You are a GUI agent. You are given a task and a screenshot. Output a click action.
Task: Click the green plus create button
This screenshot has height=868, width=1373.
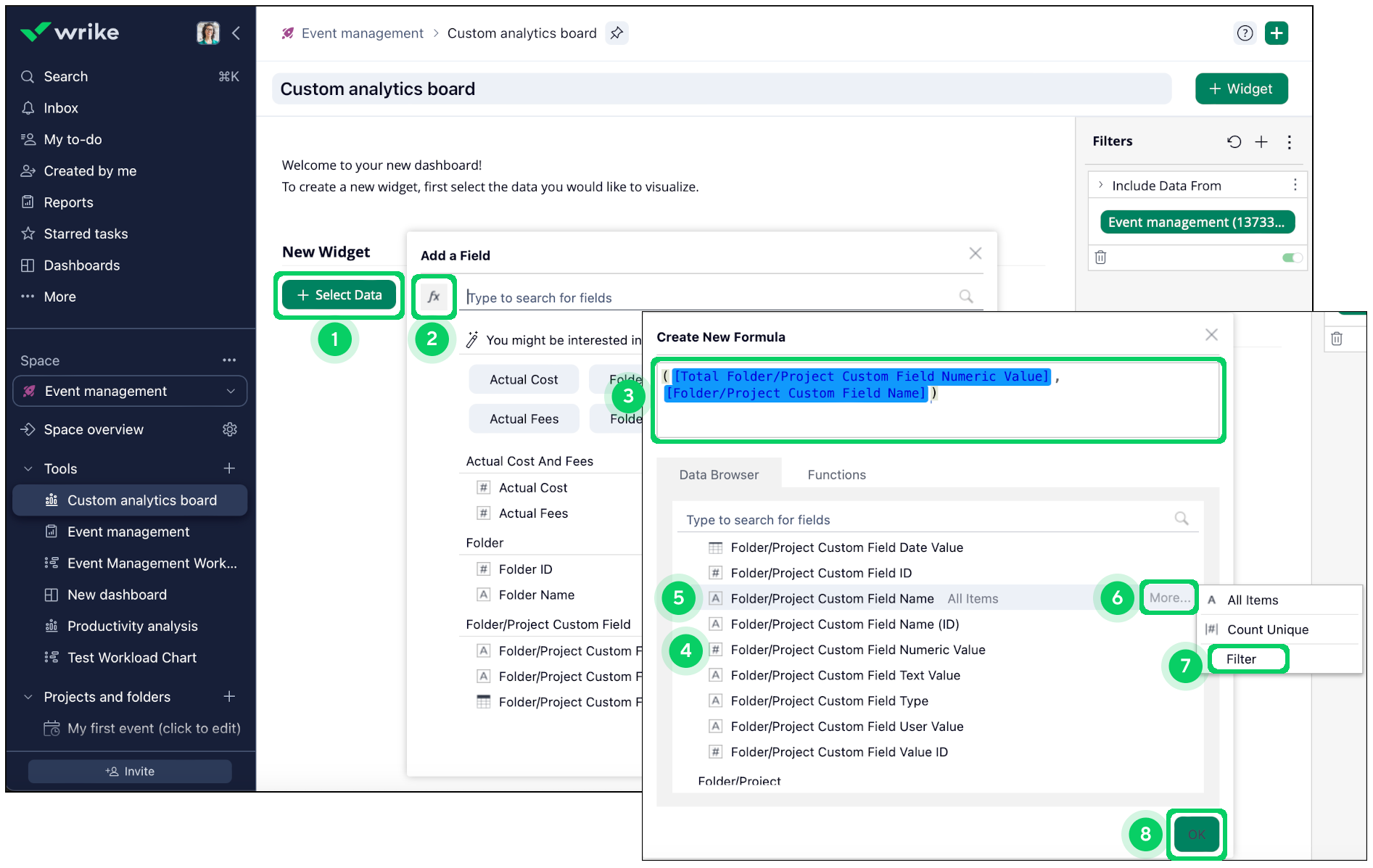(1277, 33)
